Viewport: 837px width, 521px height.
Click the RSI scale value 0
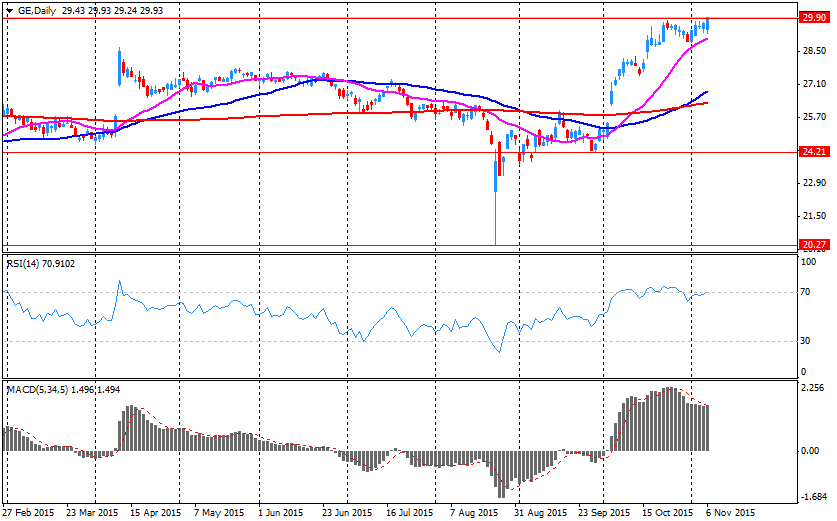804,372
